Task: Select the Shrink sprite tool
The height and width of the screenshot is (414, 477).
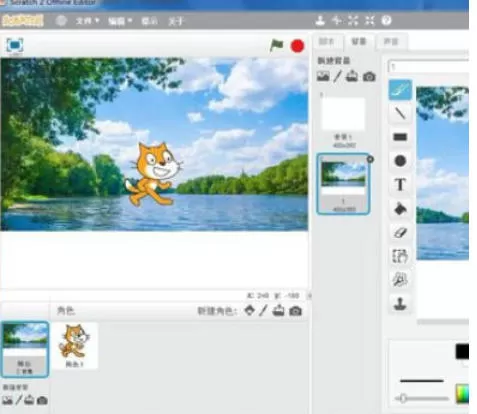Action: coord(370,21)
